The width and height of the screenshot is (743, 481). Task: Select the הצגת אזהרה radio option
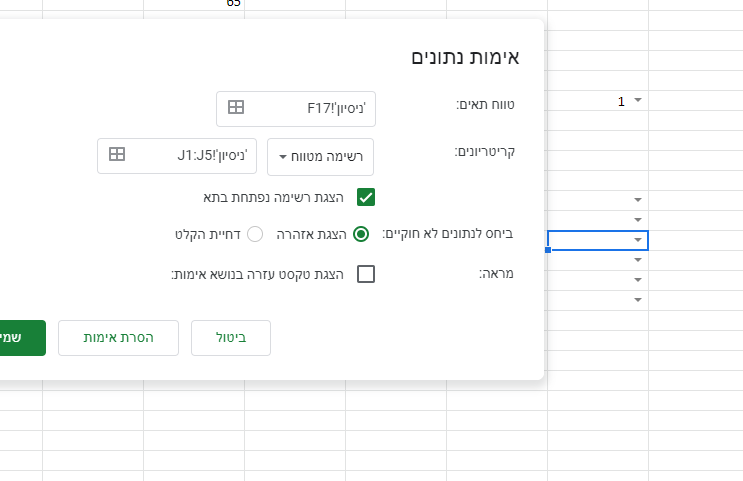[361, 234]
